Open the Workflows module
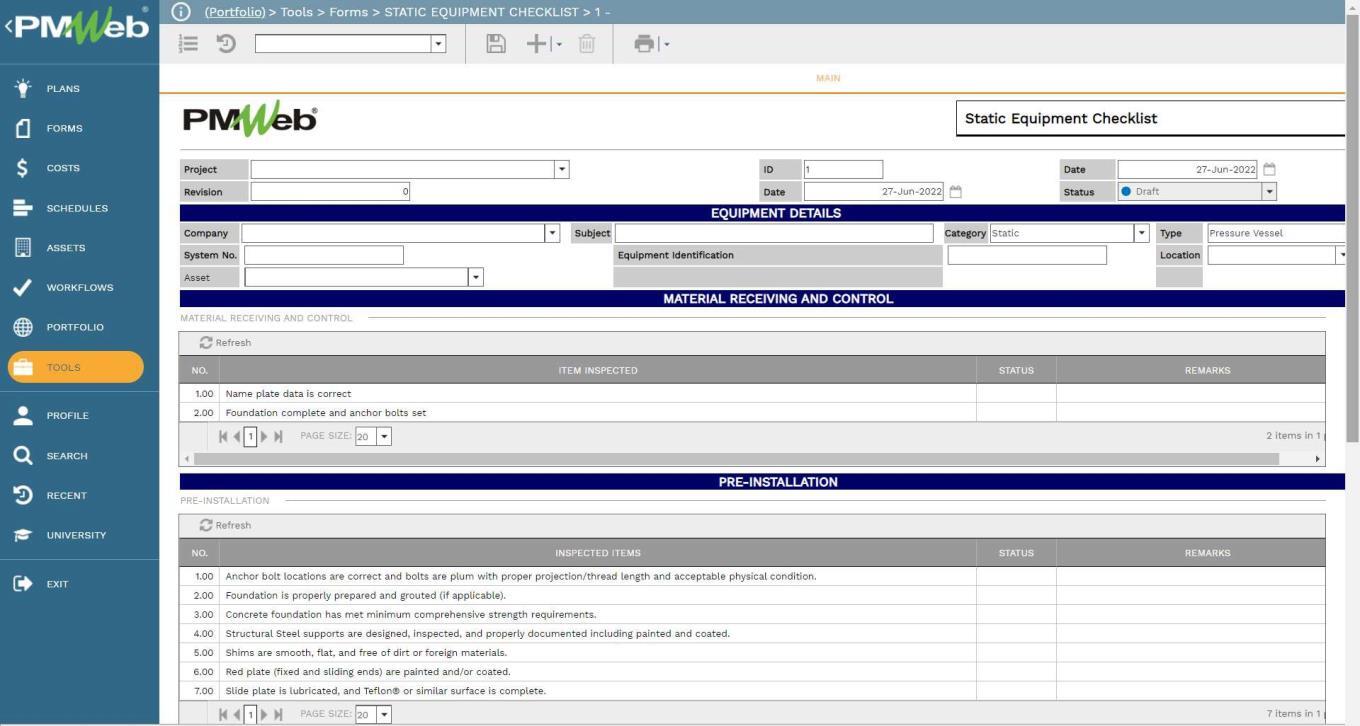This screenshot has width=1360, height=726. (79, 287)
